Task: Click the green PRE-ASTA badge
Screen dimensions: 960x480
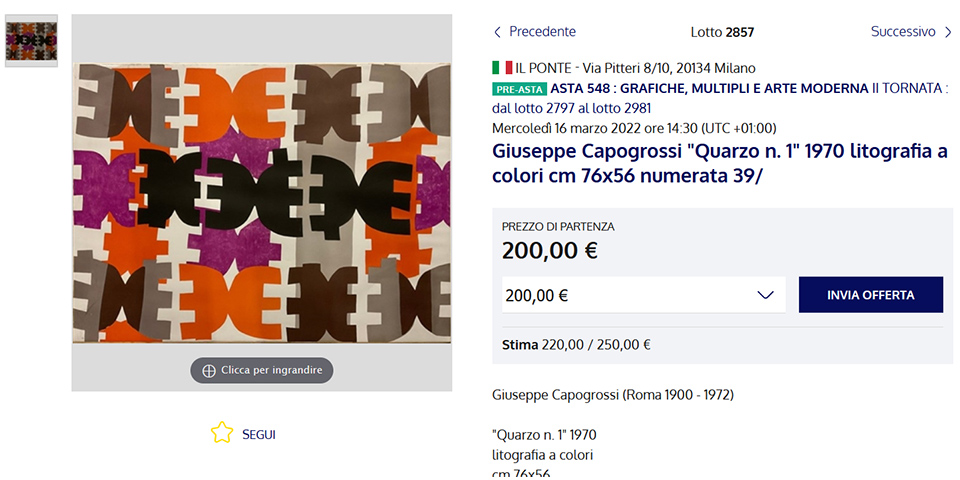Action: click(x=519, y=88)
